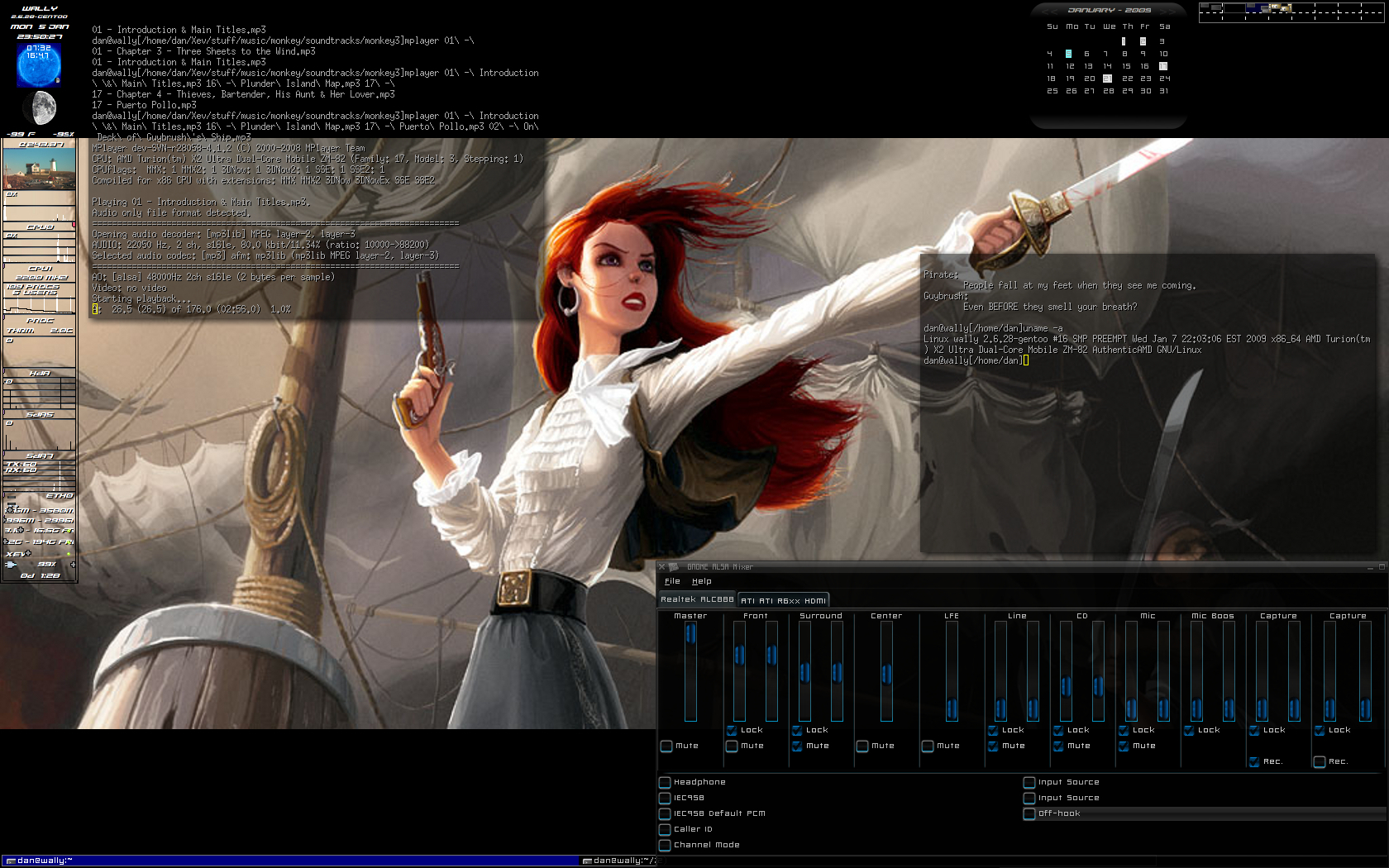Click the terminal icon of the second dan@wally taskbar entry
This screenshot has width=1389, height=868.
coord(587,861)
